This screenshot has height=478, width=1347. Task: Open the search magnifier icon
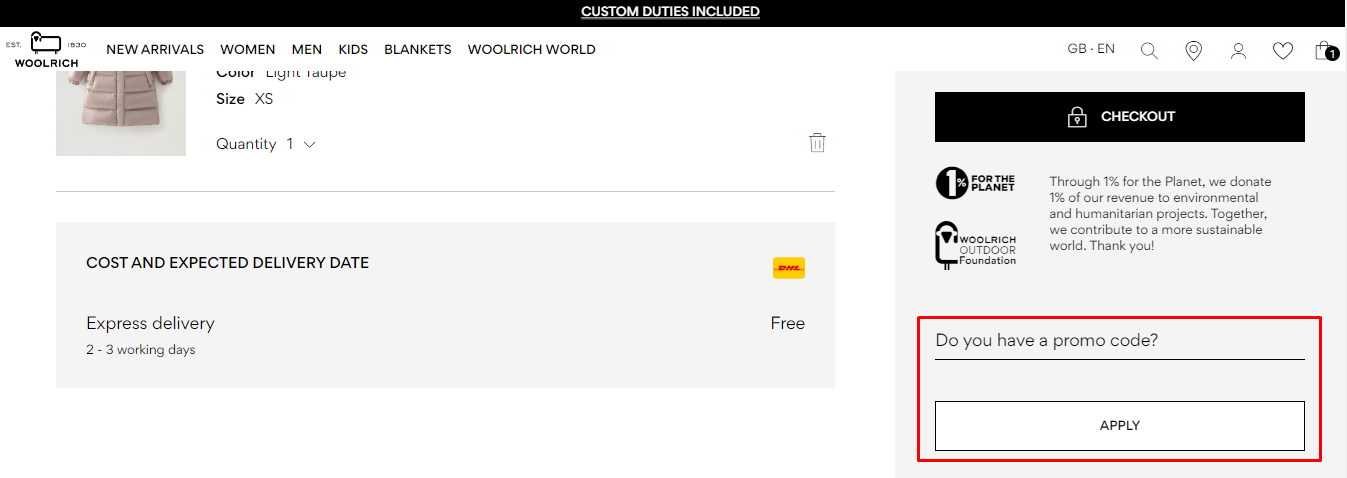pyautogui.click(x=1149, y=50)
